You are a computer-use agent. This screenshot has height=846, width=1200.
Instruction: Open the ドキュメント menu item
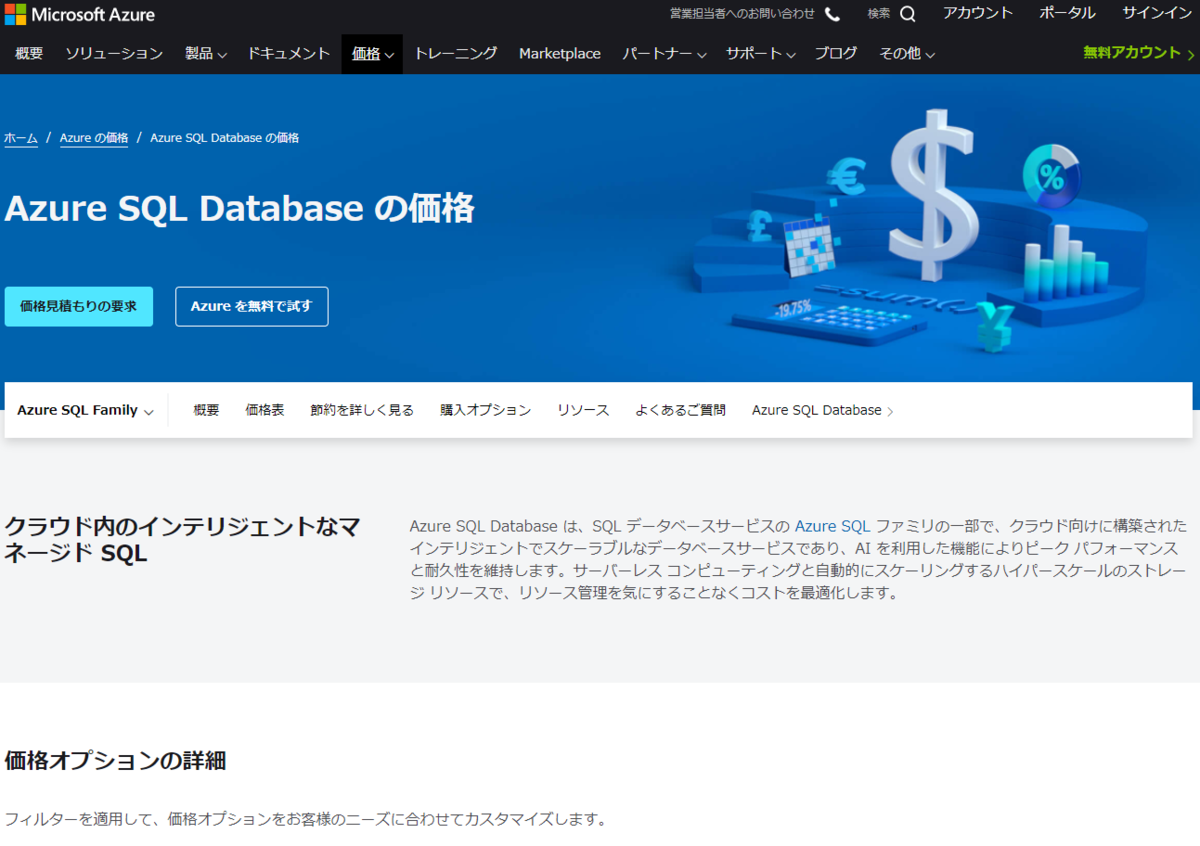point(288,54)
